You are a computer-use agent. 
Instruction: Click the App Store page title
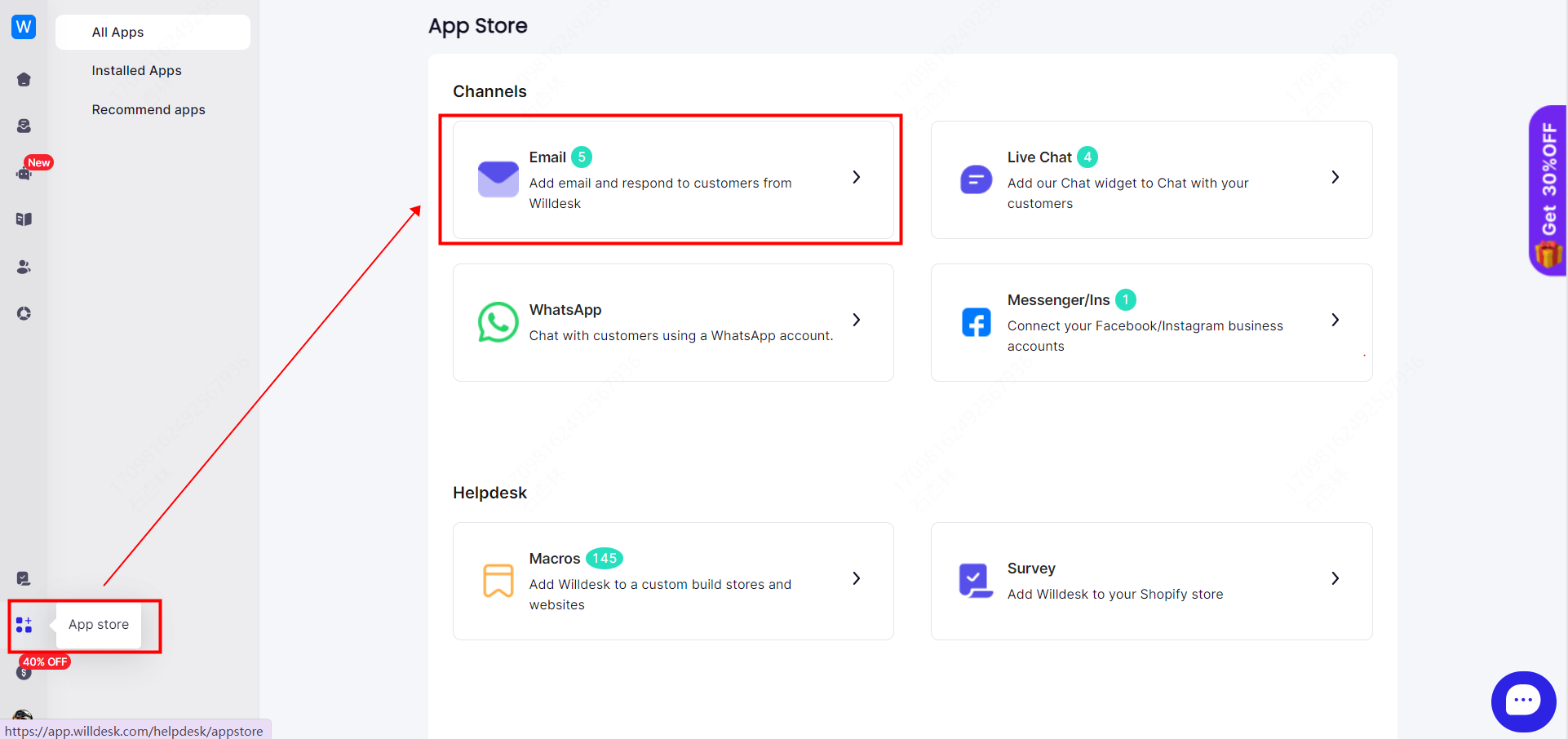(478, 26)
